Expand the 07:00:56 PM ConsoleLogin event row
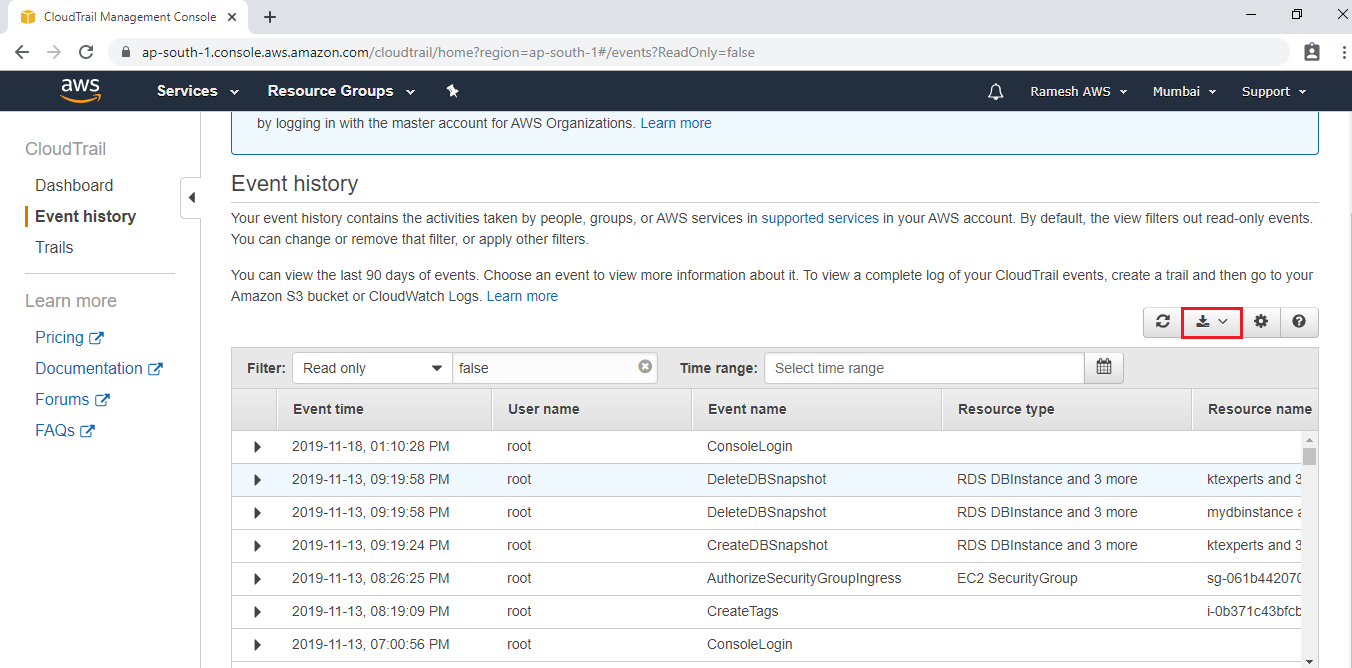Viewport: 1352px width, 668px height. click(x=257, y=645)
